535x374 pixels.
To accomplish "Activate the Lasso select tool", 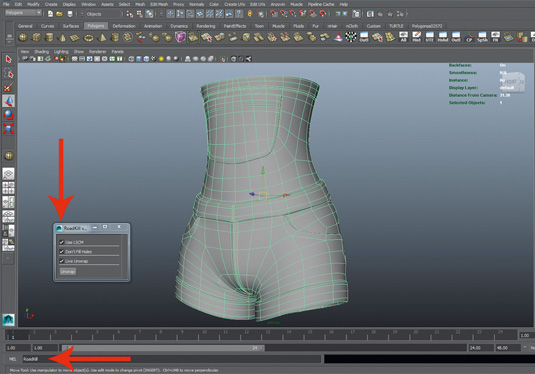I will [9, 73].
